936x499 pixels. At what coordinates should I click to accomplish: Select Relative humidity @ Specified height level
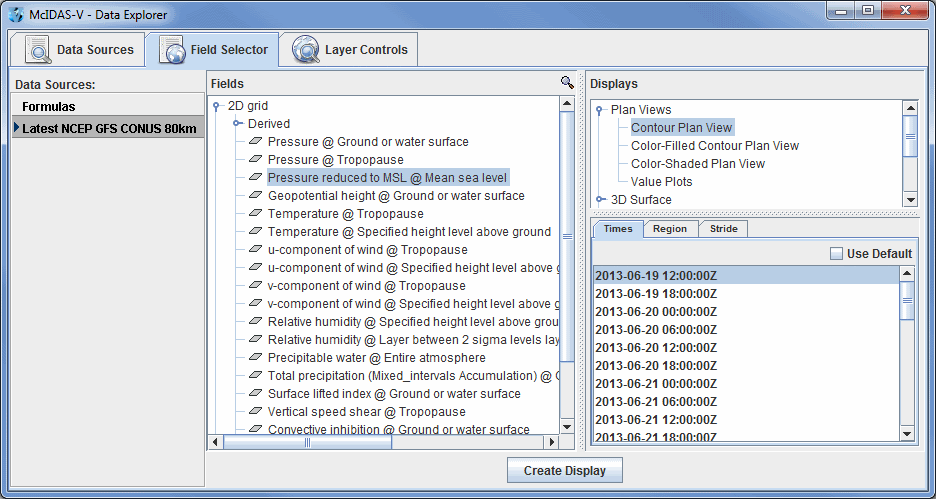413,322
